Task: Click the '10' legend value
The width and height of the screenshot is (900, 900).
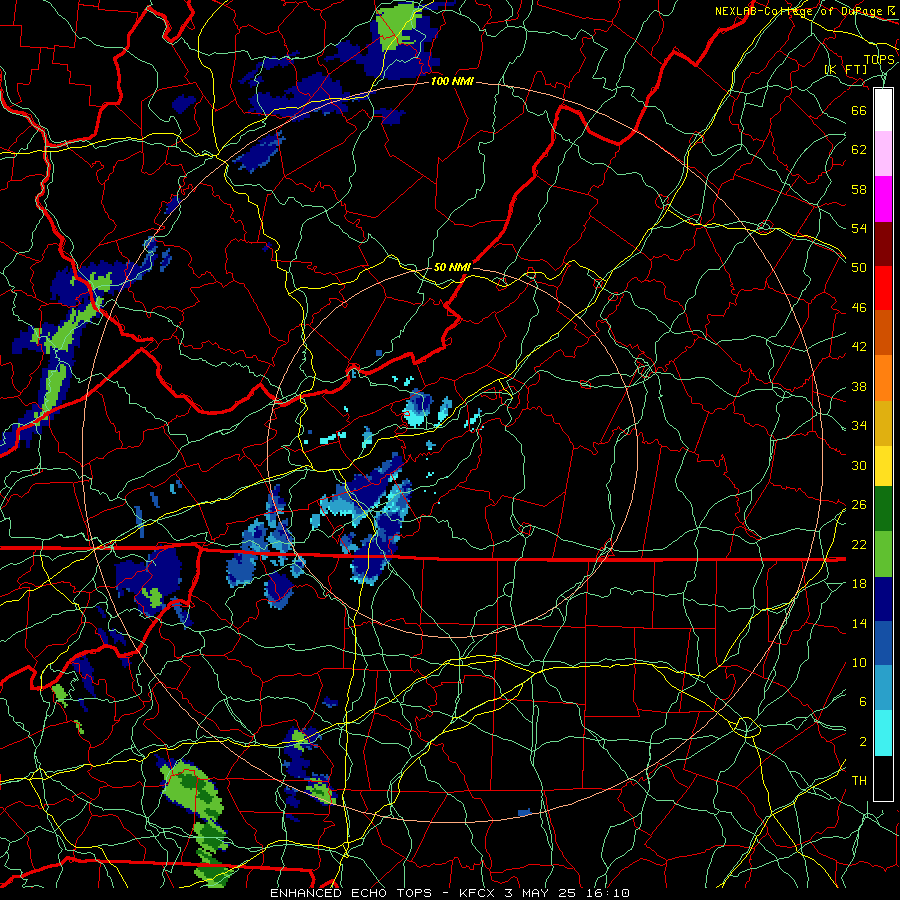Action: tap(859, 662)
